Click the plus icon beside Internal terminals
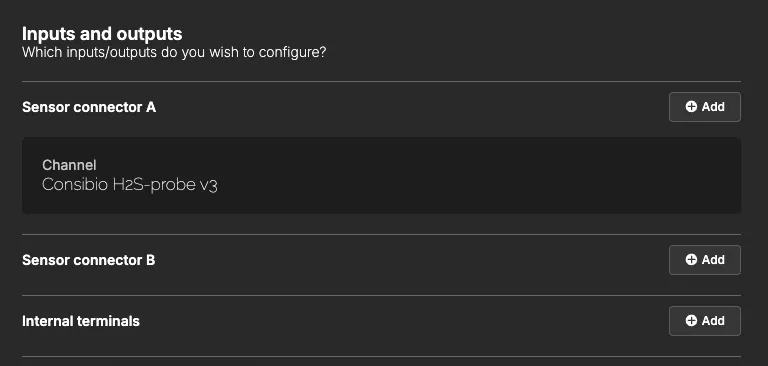 click(x=691, y=321)
